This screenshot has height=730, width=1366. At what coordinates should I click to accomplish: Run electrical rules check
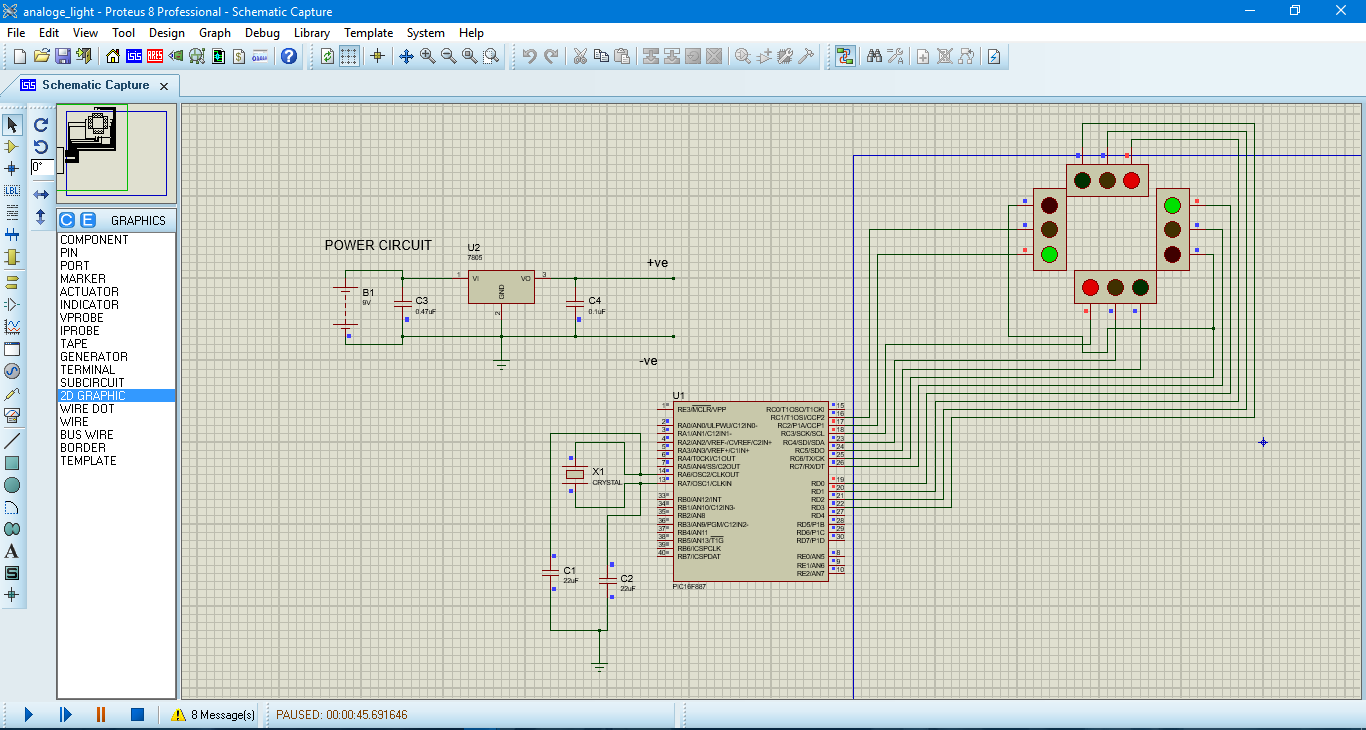[994, 56]
